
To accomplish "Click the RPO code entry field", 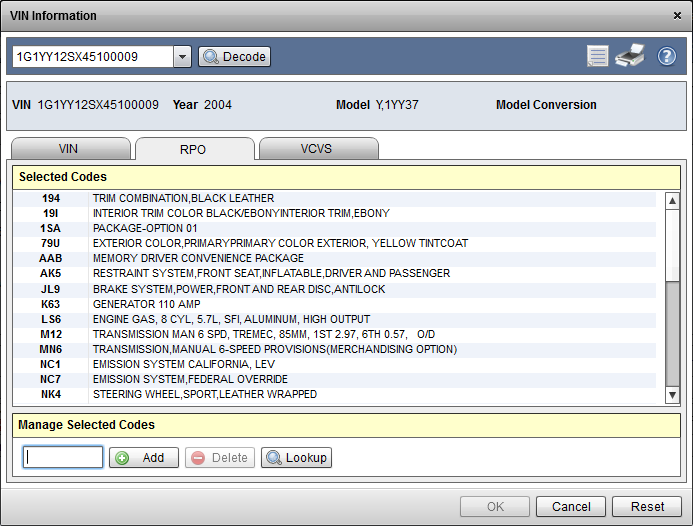I will (x=63, y=457).
